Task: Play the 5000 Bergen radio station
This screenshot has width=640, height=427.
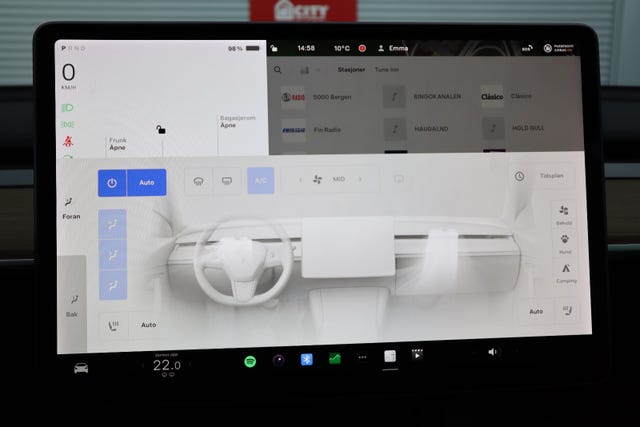Action: tap(317, 97)
